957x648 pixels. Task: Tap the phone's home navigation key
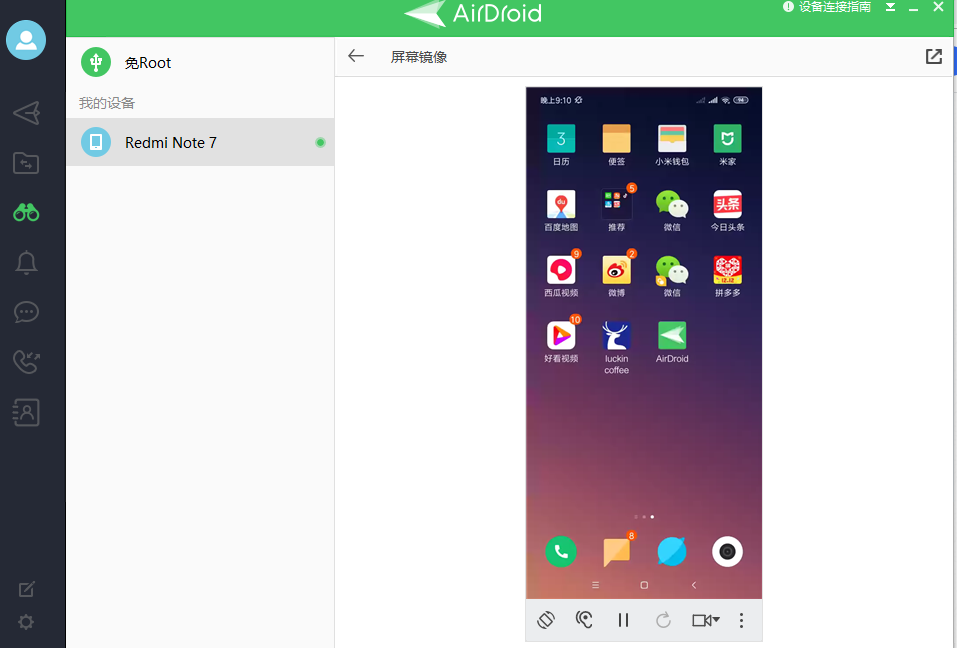click(x=644, y=585)
